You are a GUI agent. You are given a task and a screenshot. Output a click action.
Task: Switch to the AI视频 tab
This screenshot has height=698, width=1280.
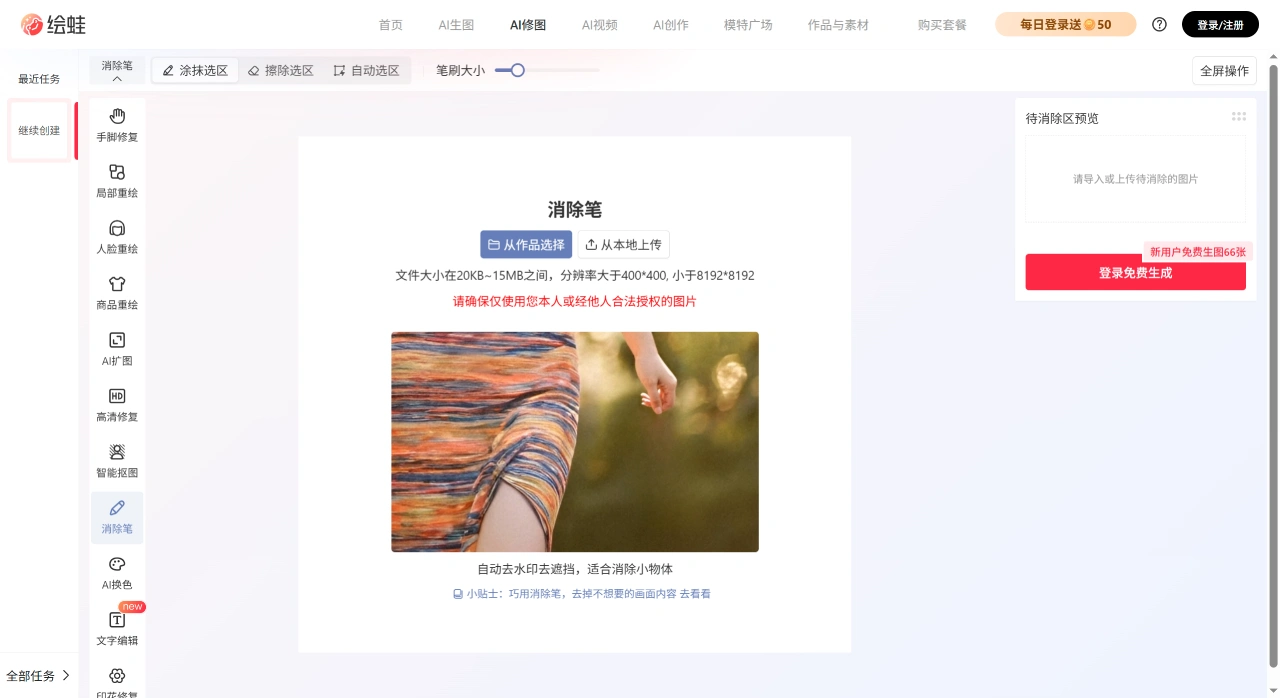point(599,25)
